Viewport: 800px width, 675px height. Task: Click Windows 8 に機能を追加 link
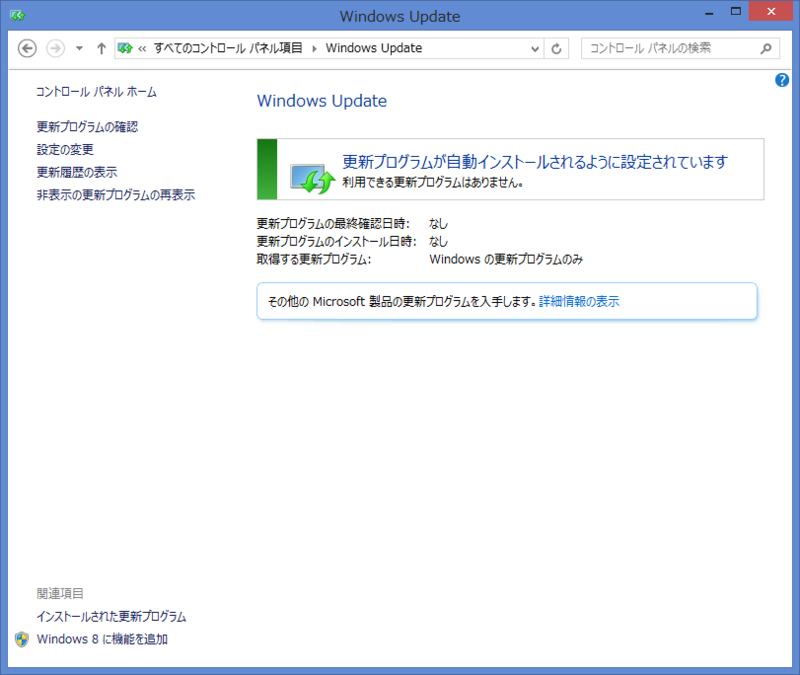[102, 639]
